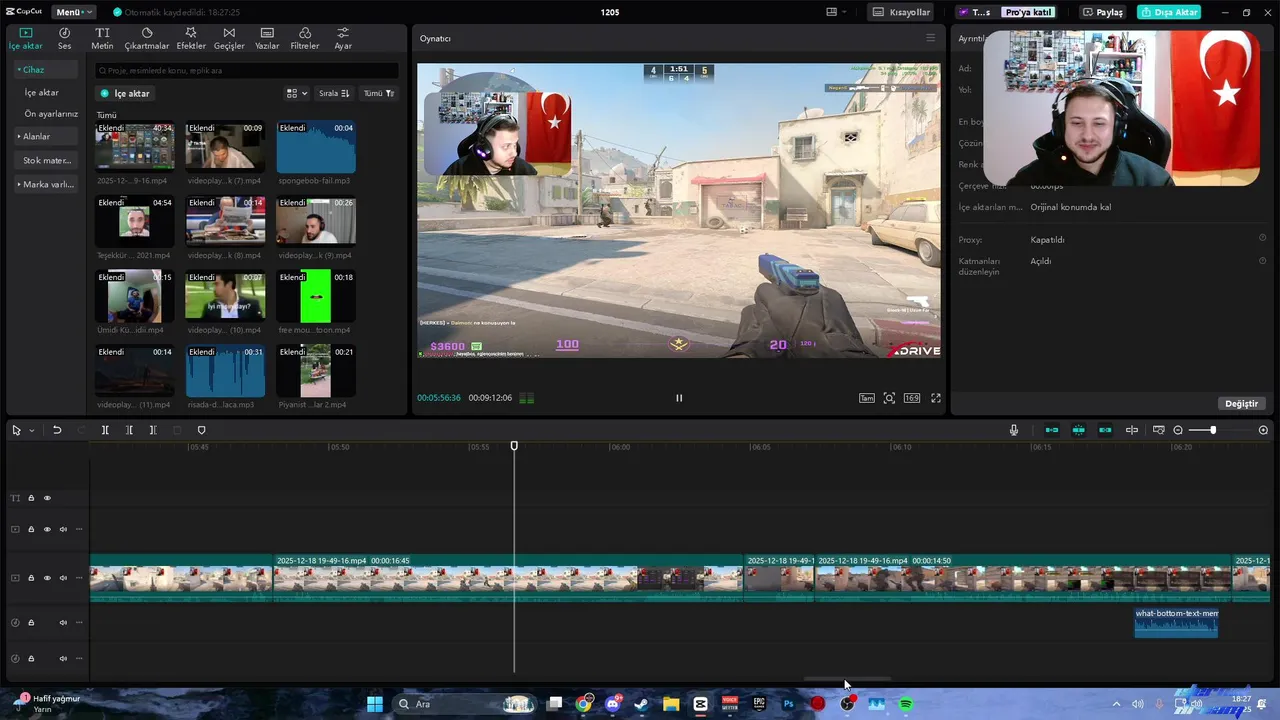Zoom out the timeline with minus icon

pos(1178,430)
